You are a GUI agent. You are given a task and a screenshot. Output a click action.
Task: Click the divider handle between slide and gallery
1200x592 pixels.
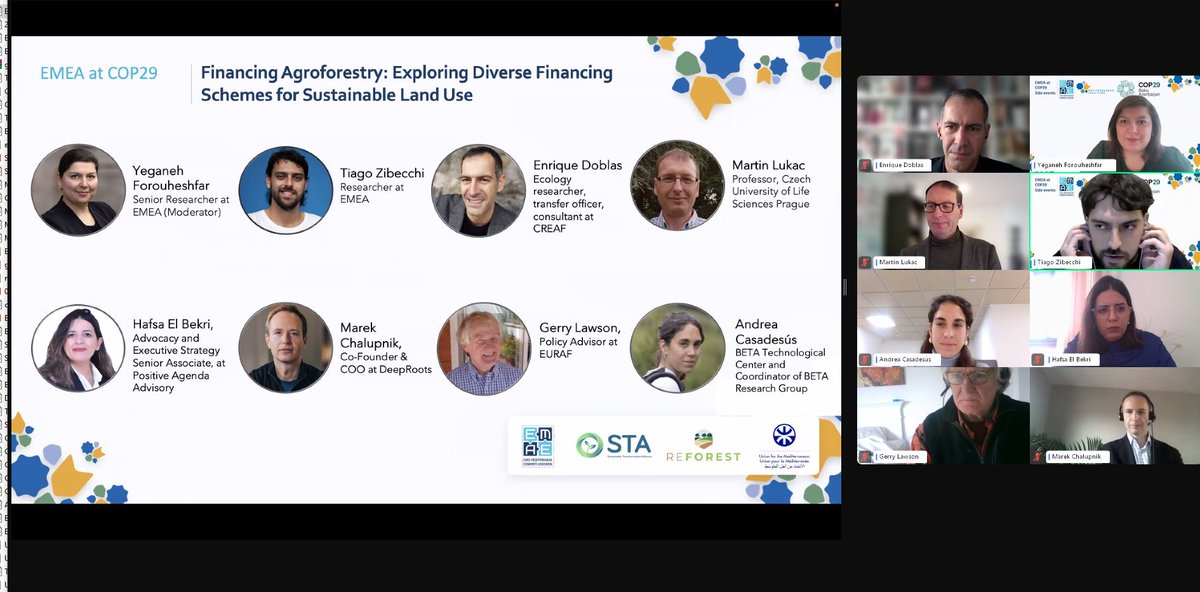(x=846, y=287)
